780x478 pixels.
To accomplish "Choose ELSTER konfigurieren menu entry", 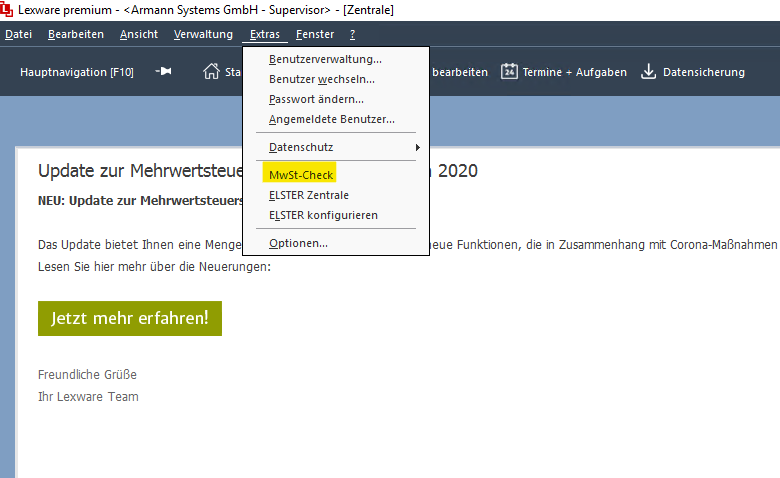I will [336, 215].
